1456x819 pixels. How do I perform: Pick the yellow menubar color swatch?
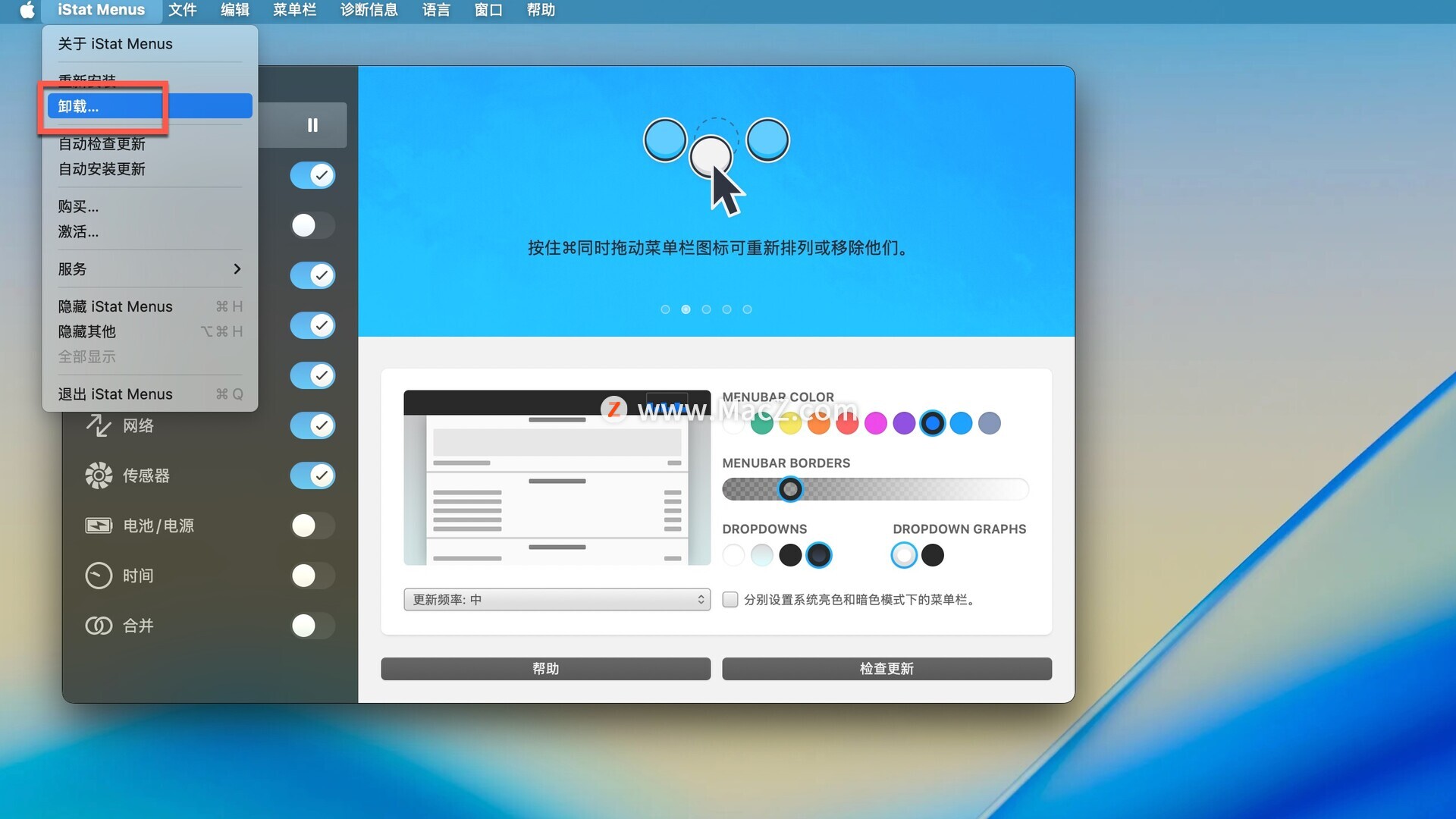(790, 423)
